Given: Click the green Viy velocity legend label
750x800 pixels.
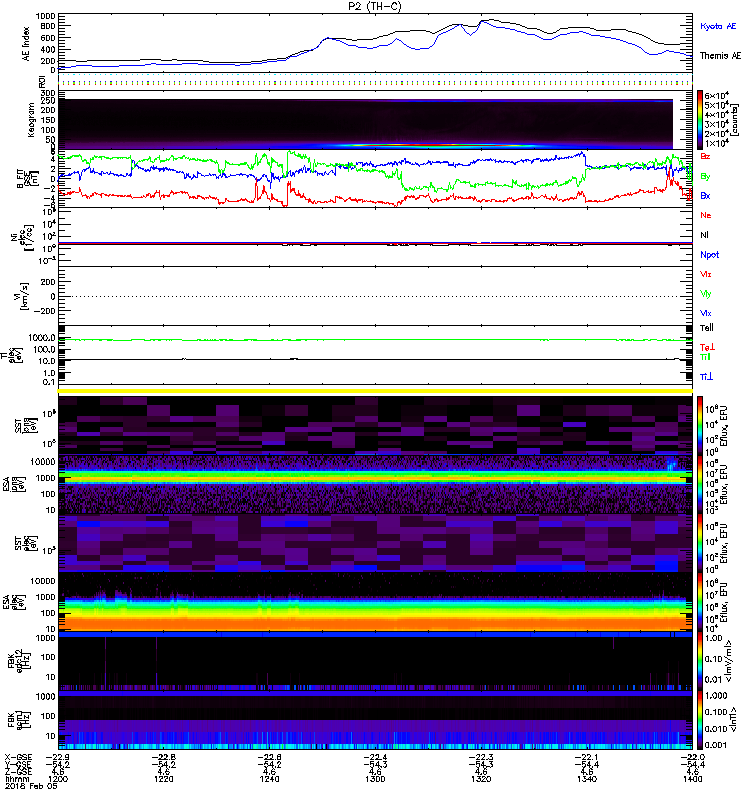Looking at the screenshot, I should click(x=705, y=294).
